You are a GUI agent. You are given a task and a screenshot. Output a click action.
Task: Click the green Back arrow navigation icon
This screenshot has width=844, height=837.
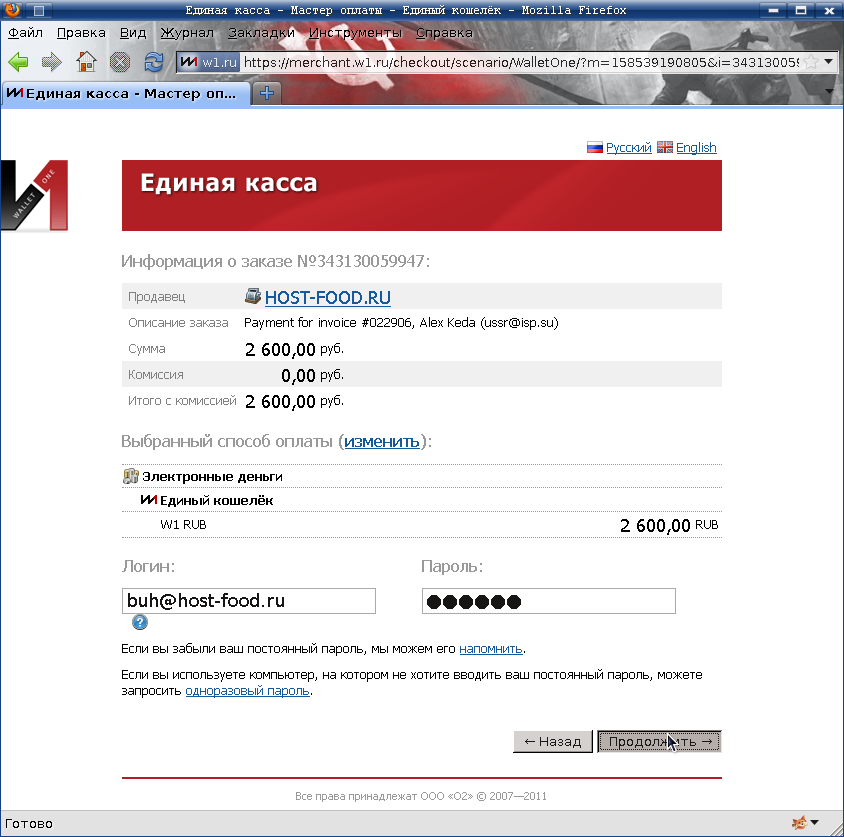(18, 62)
